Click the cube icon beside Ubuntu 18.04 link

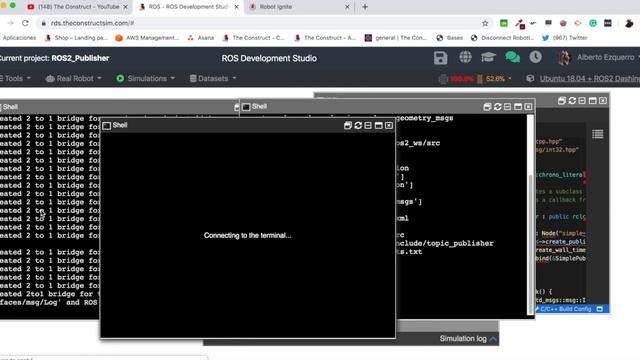[x=530, y=78]
